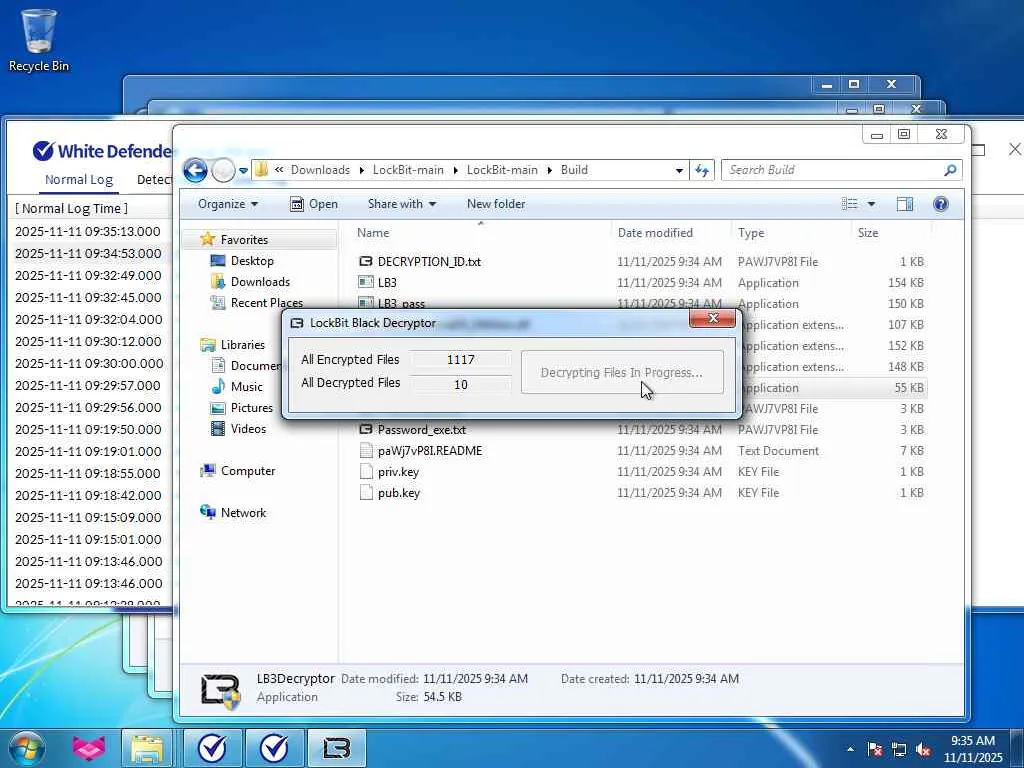Expand the Share with menu
This screenshot has width=1024, height=768.
click(x=402, y=204)
